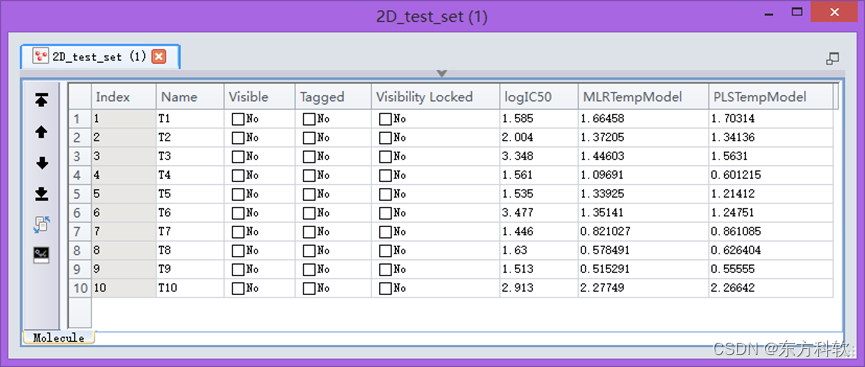Image resolution: width=865 pixels, height=367 pixels.
Task: Toggle Visible checkbox for T1
Action: [x=238, y=119]
